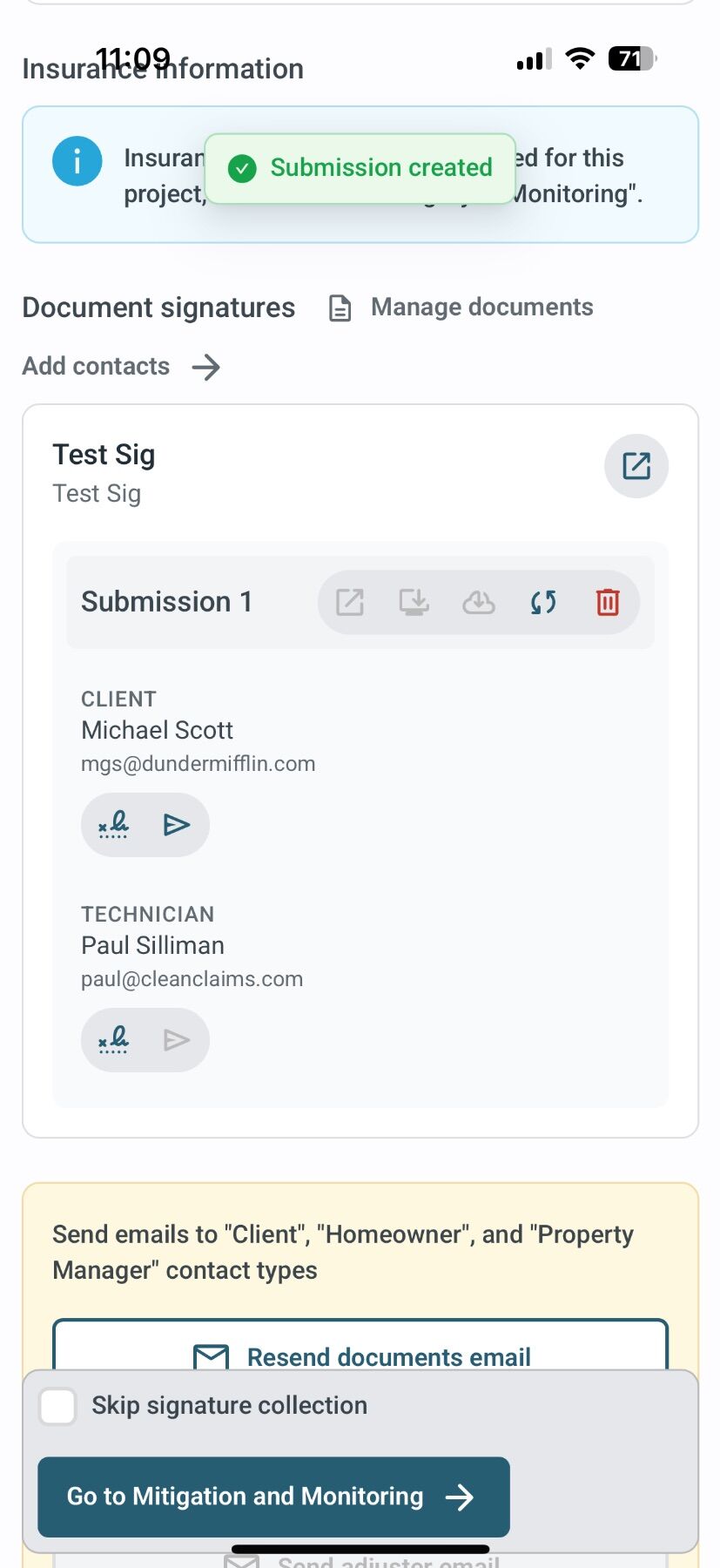Click the cloud download icon for Submission 1
This screenshot has height=1568, width=720.
point(478,602)
